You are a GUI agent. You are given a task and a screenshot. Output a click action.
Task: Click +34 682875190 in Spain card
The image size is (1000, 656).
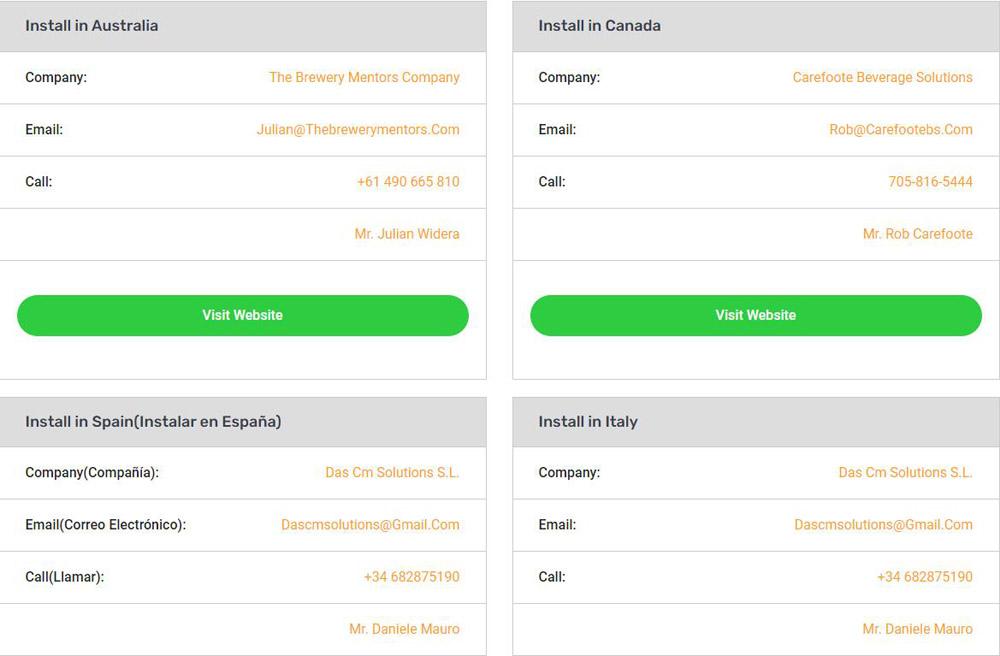[x=411, y=577]
